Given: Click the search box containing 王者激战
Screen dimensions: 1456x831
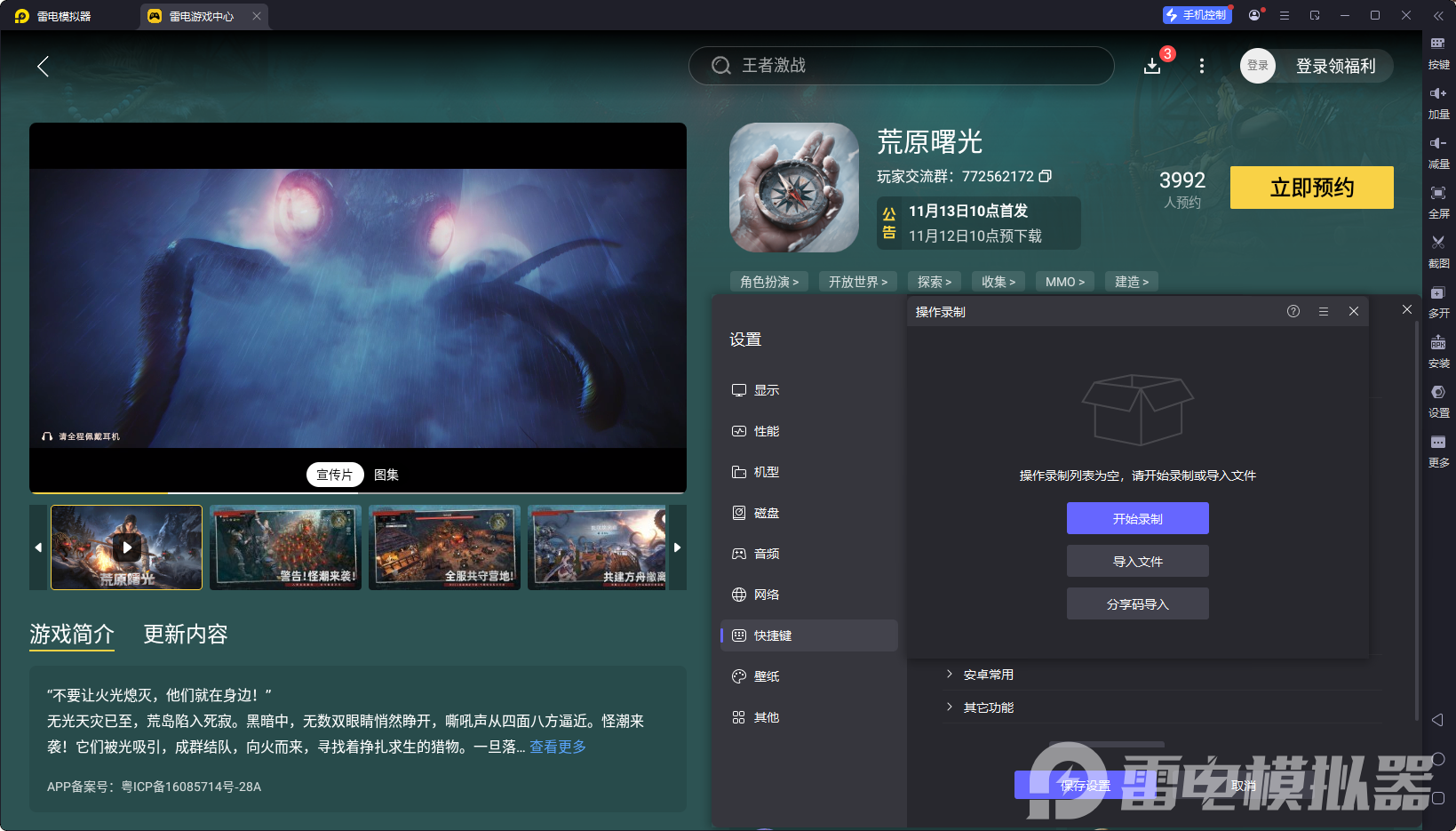Looking at the screenshot, I should tap(900, 66).
